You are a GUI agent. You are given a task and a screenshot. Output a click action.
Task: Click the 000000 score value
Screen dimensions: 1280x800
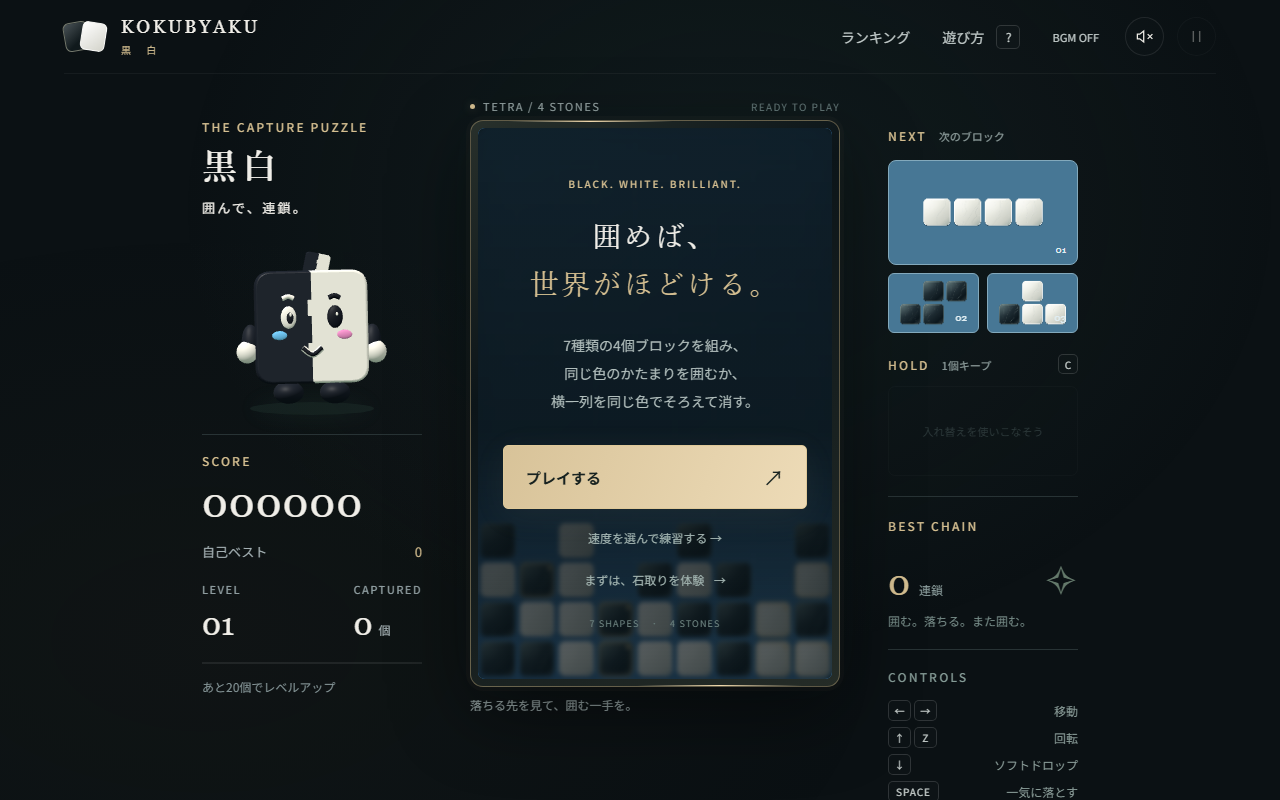282,506
